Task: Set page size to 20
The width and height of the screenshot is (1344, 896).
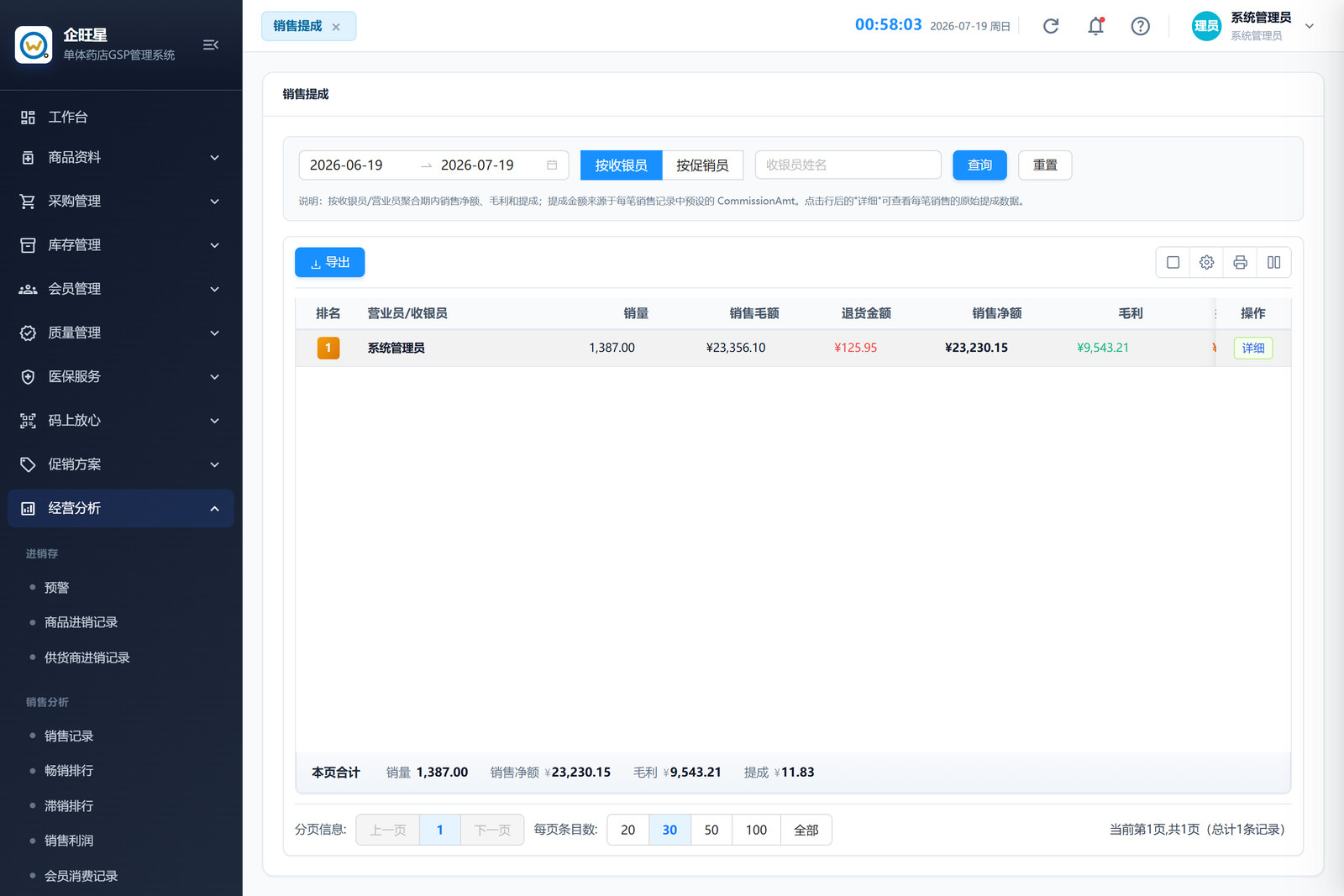Action: pos(628,830)
